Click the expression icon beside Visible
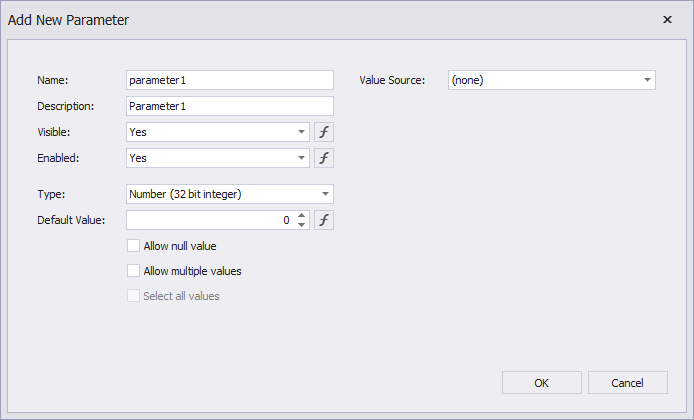Screen dimensions: 694x420 coord(324,132)
